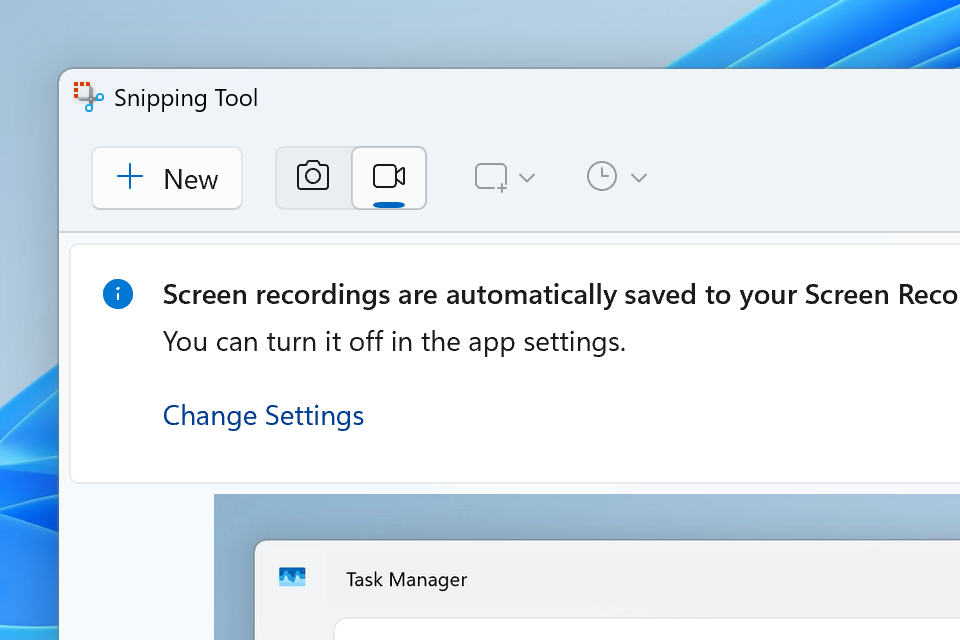960x640 pixels.
Task: Click the New button to start a snip
Action: point(167,178)
